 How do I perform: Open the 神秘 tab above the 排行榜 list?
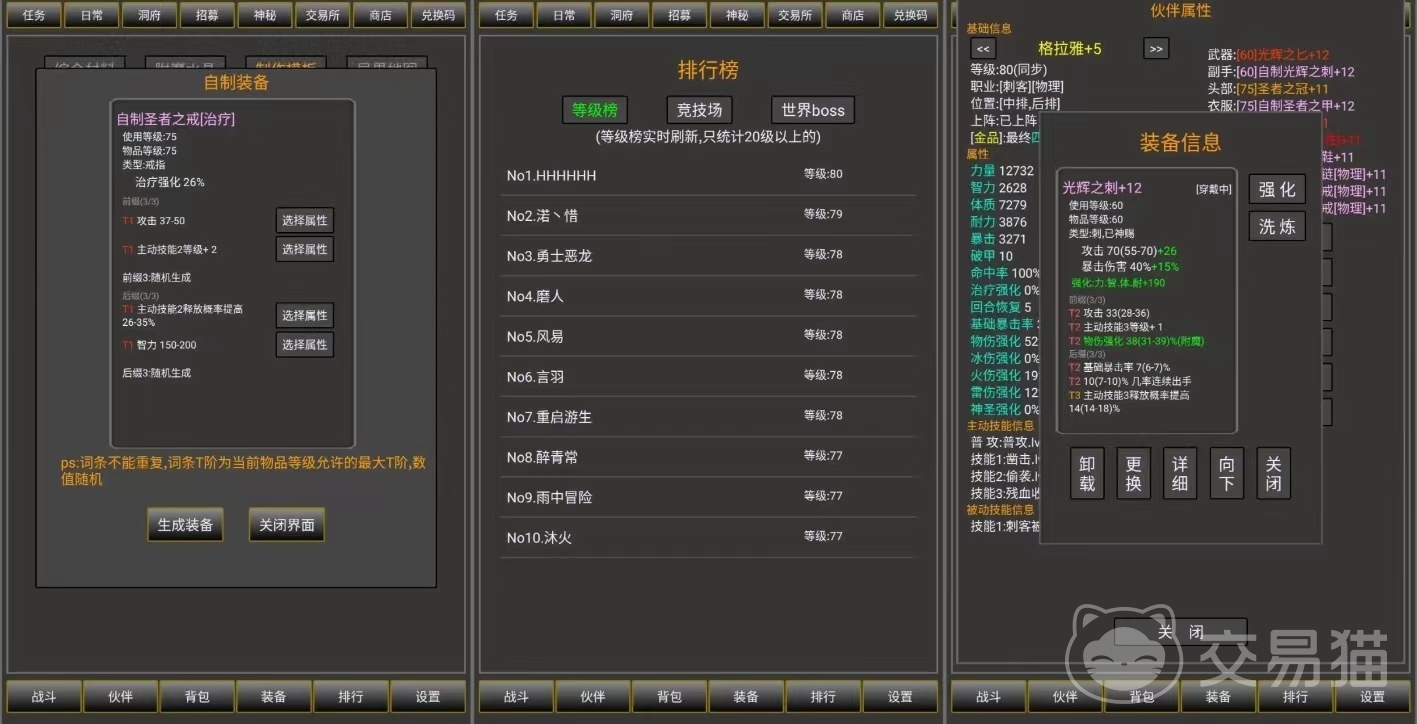(737, 15)
